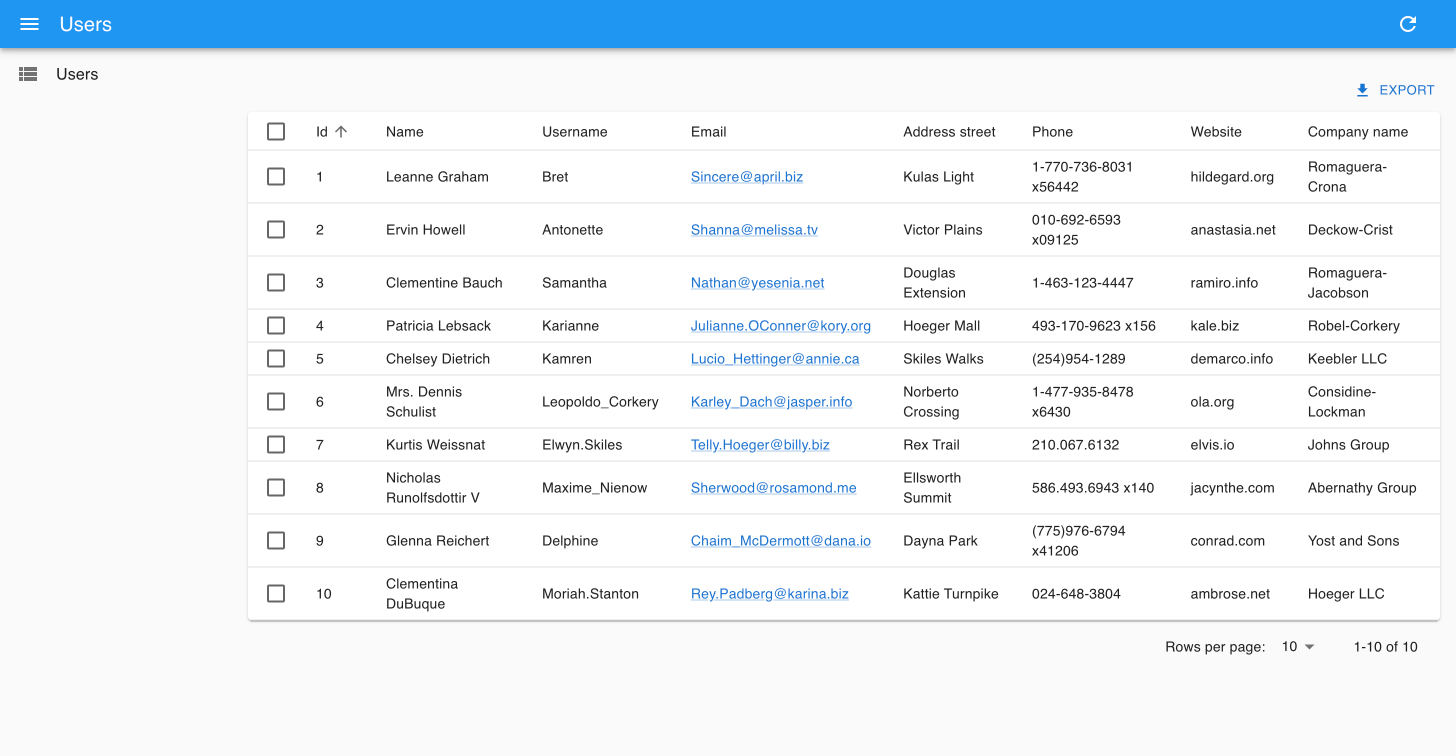Viewport: 1456px width, 756px height.
Task: Sort by the Website column header
Action: pyautogui.click(x=1216, y=131)
